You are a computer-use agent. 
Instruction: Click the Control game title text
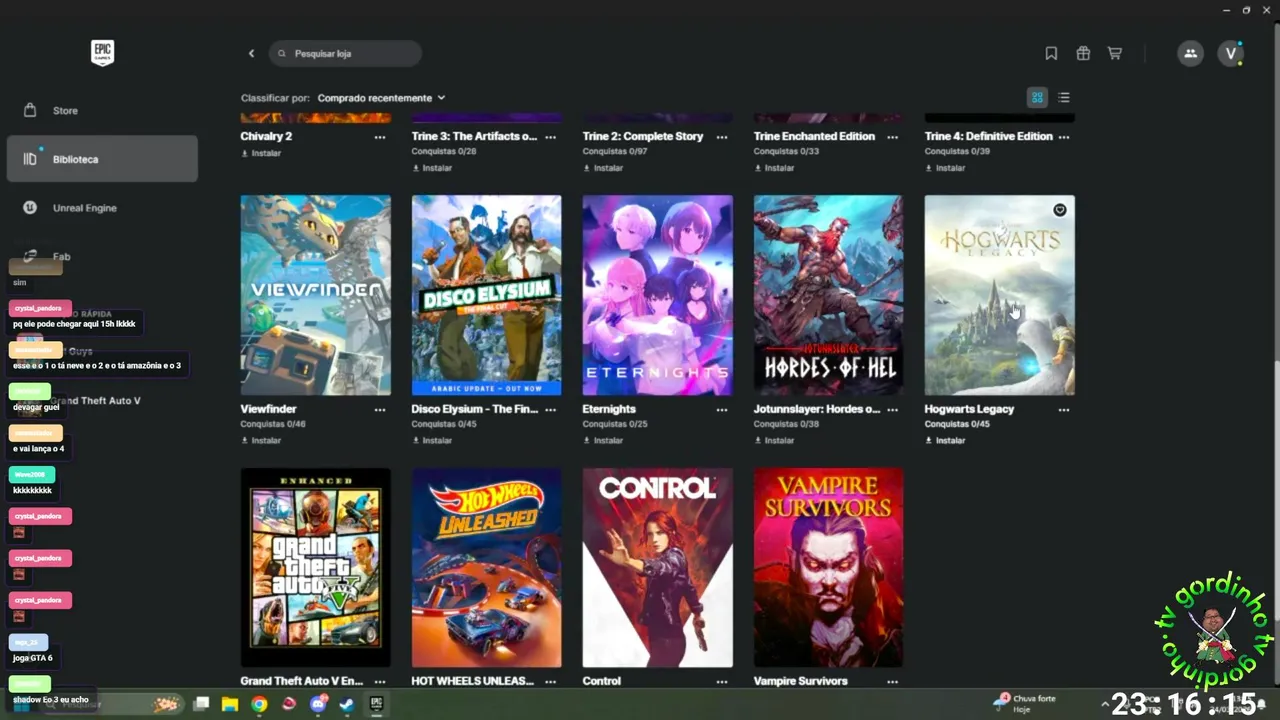coord(602,681)
